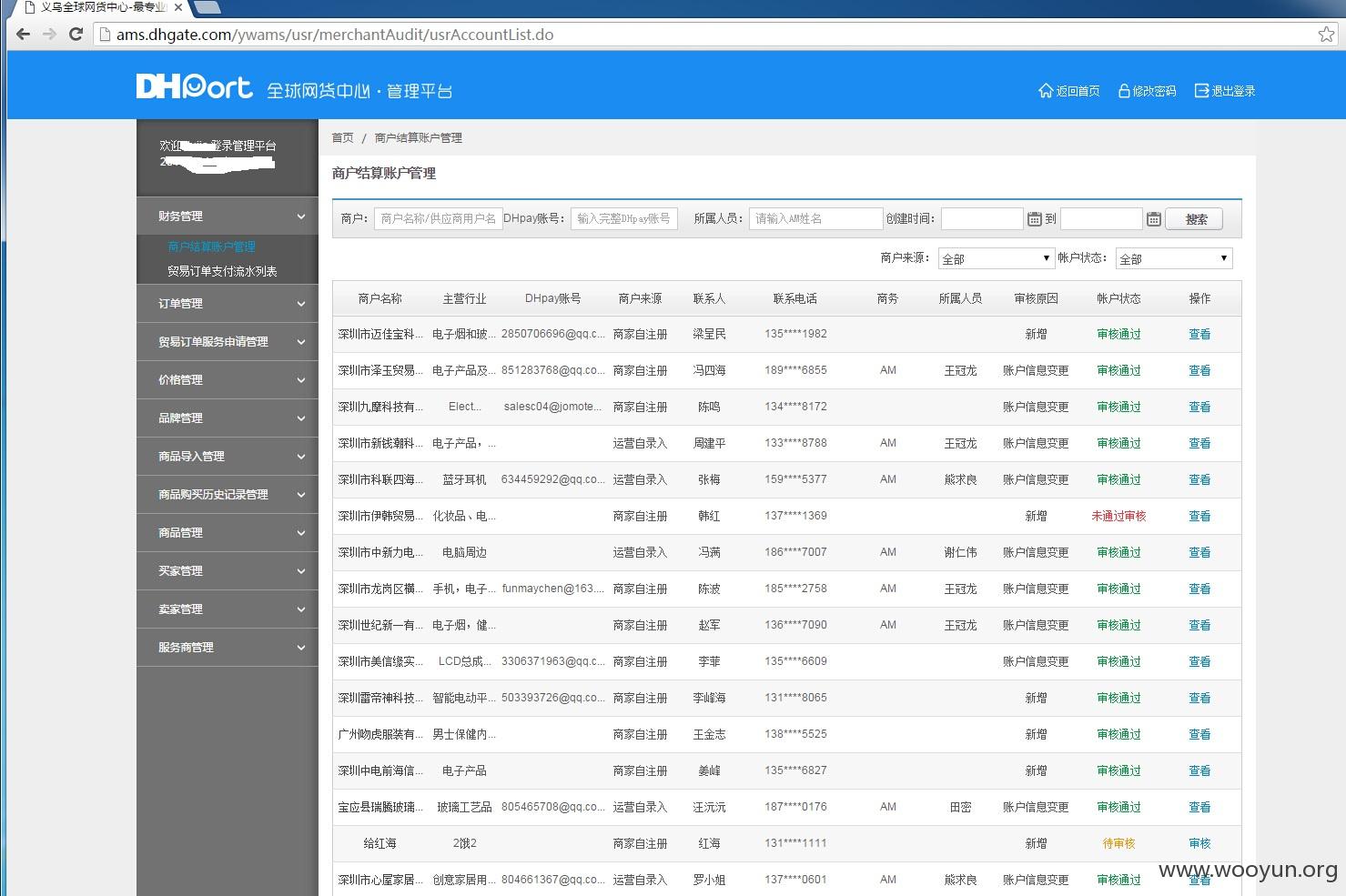Click the start 创建时间 date field

pyautogui.click(x=982, y=218)
